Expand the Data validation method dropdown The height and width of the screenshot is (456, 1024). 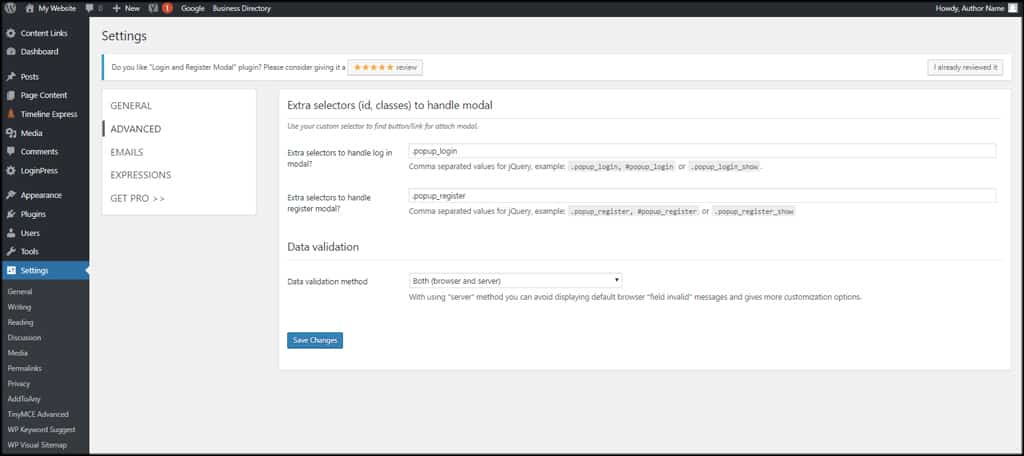(x=516, y=281)
